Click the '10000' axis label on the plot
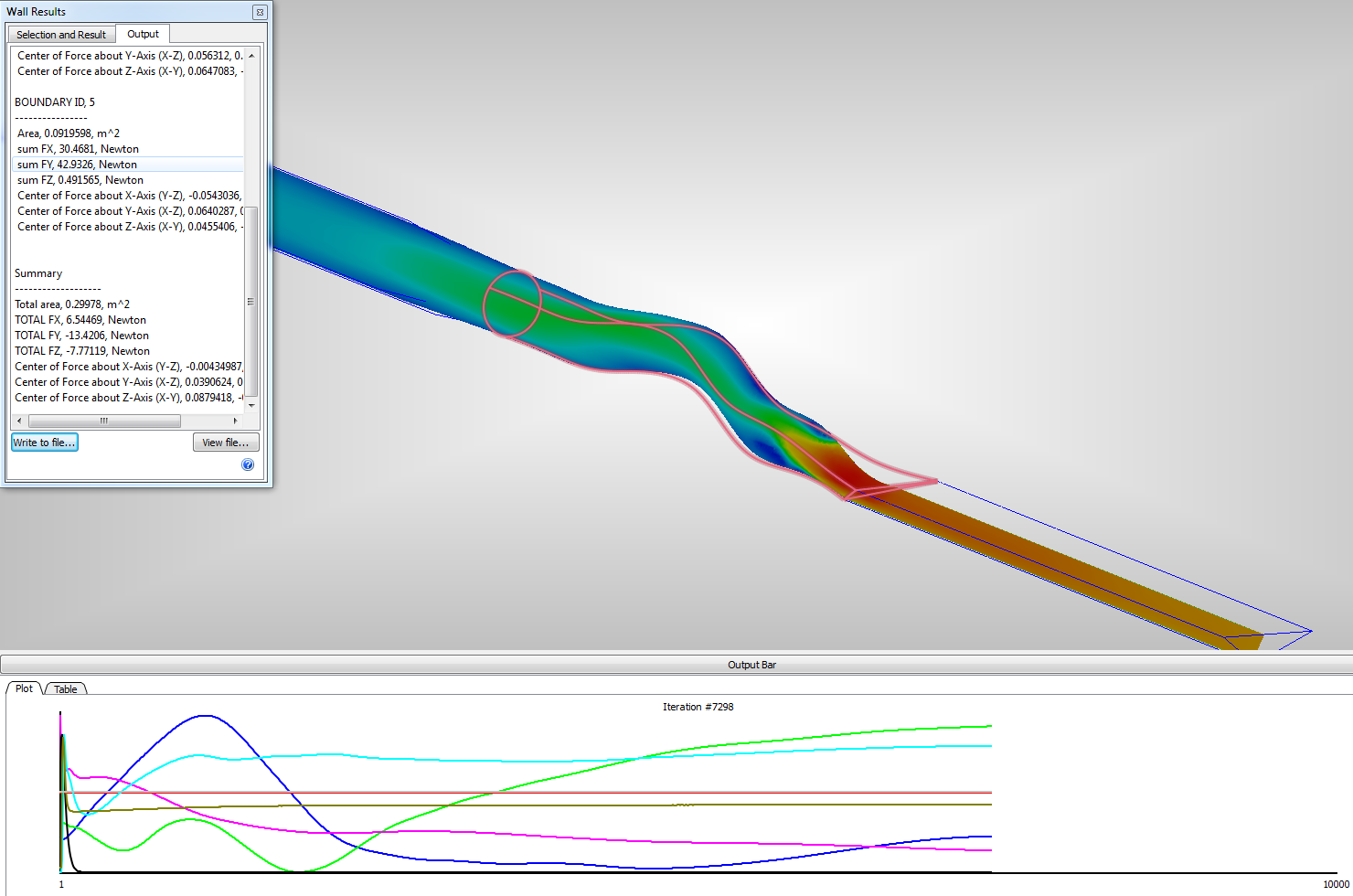 pyautogui.click(x=1336, y=884)
